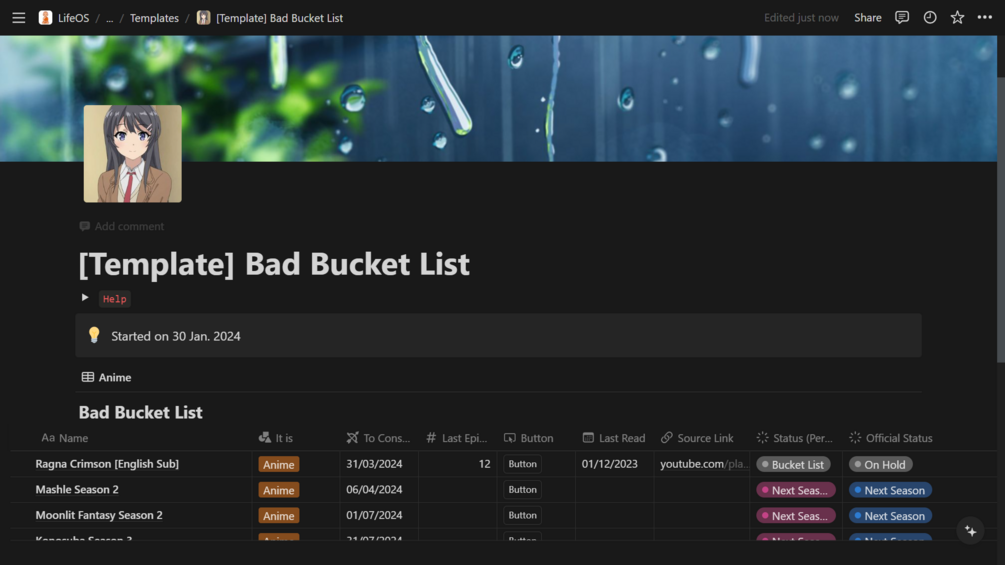Screen dimensions: 1005x565
Task: Open the Moonlit Fantasy Season 2 entry
Action: [x=99, y=515]
